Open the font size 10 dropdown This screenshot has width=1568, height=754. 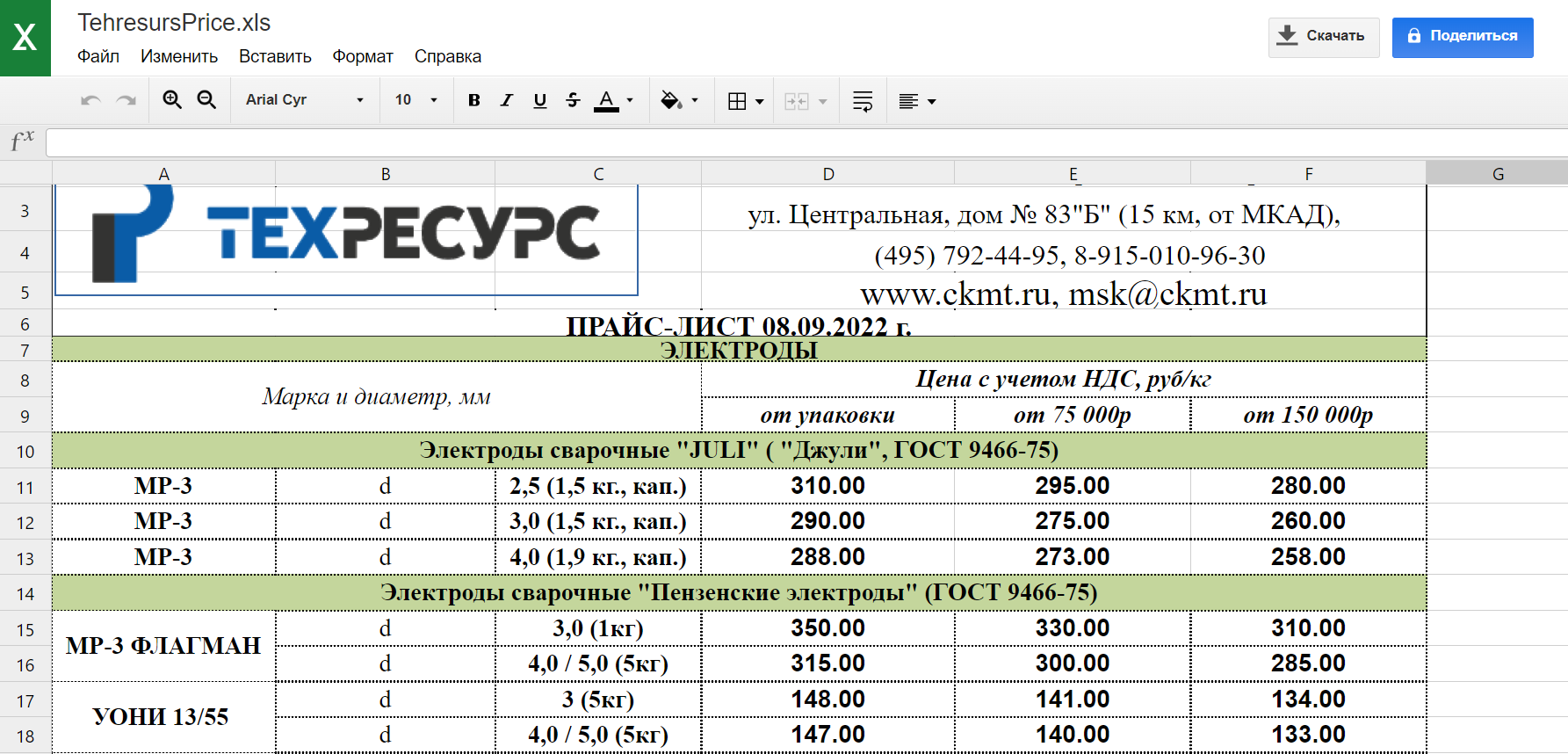coord(416,100)
